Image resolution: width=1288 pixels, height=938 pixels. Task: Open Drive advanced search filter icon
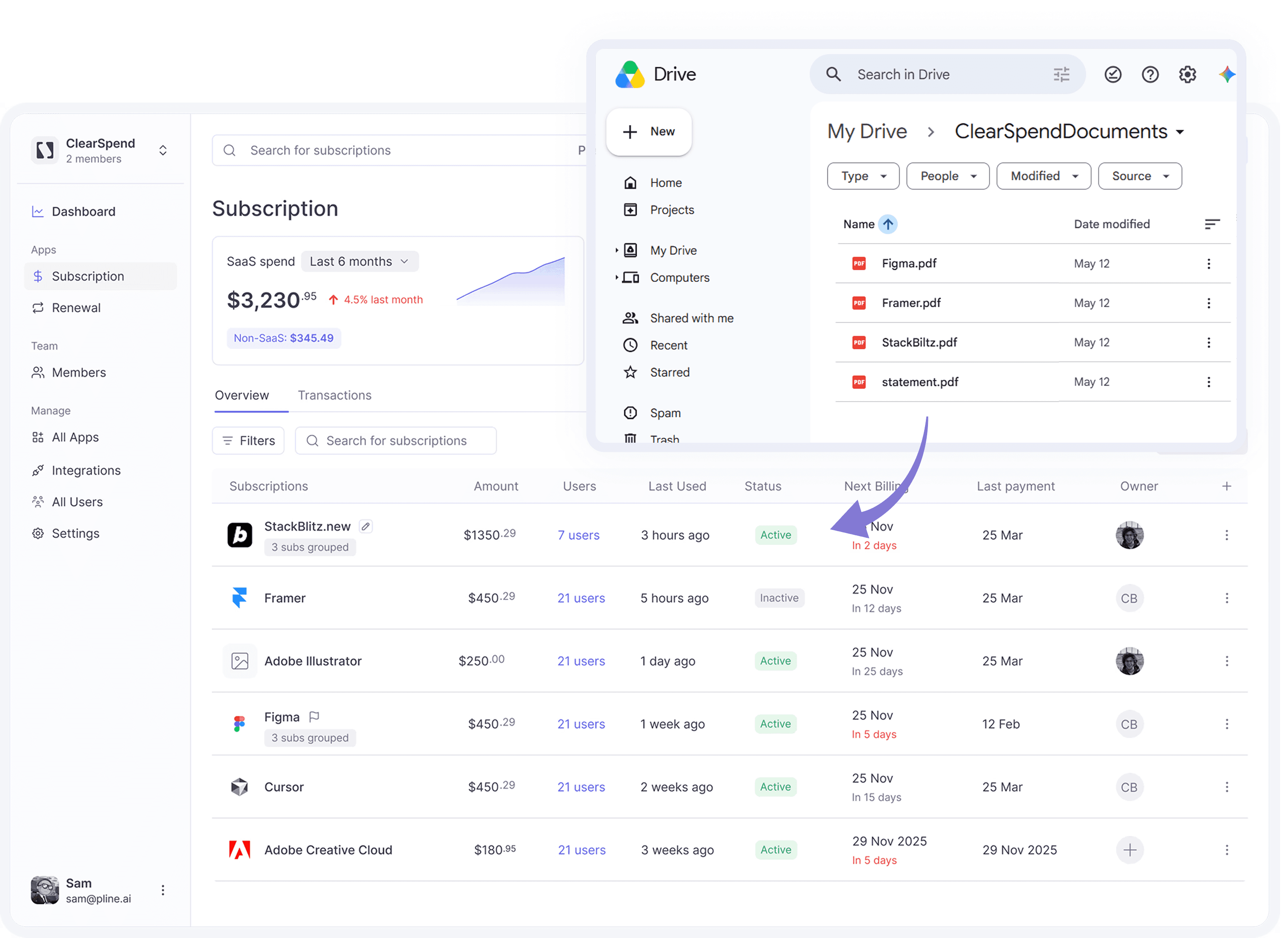[x=1061, y=75]
